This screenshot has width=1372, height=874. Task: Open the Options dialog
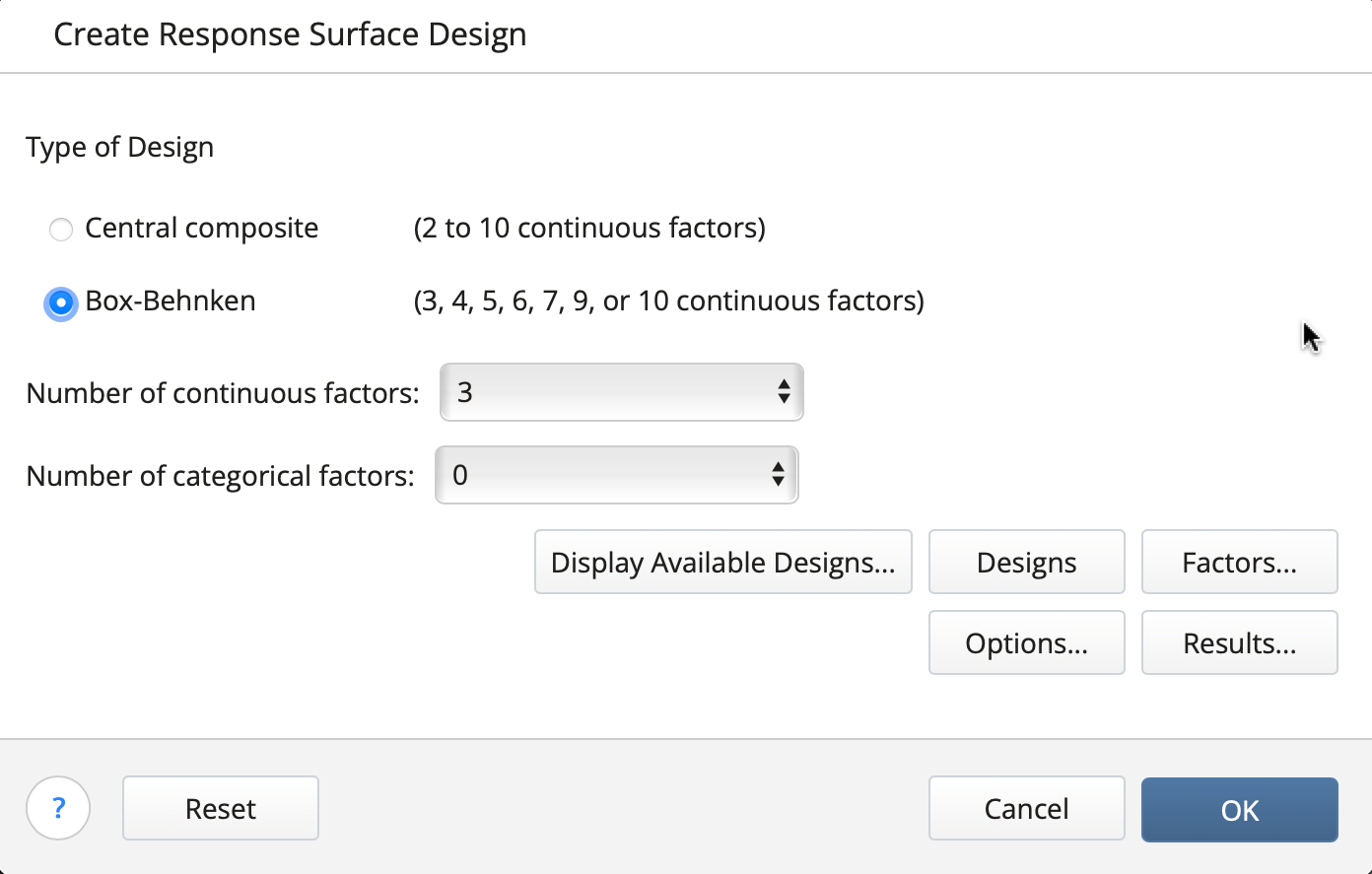point(1026,642)
